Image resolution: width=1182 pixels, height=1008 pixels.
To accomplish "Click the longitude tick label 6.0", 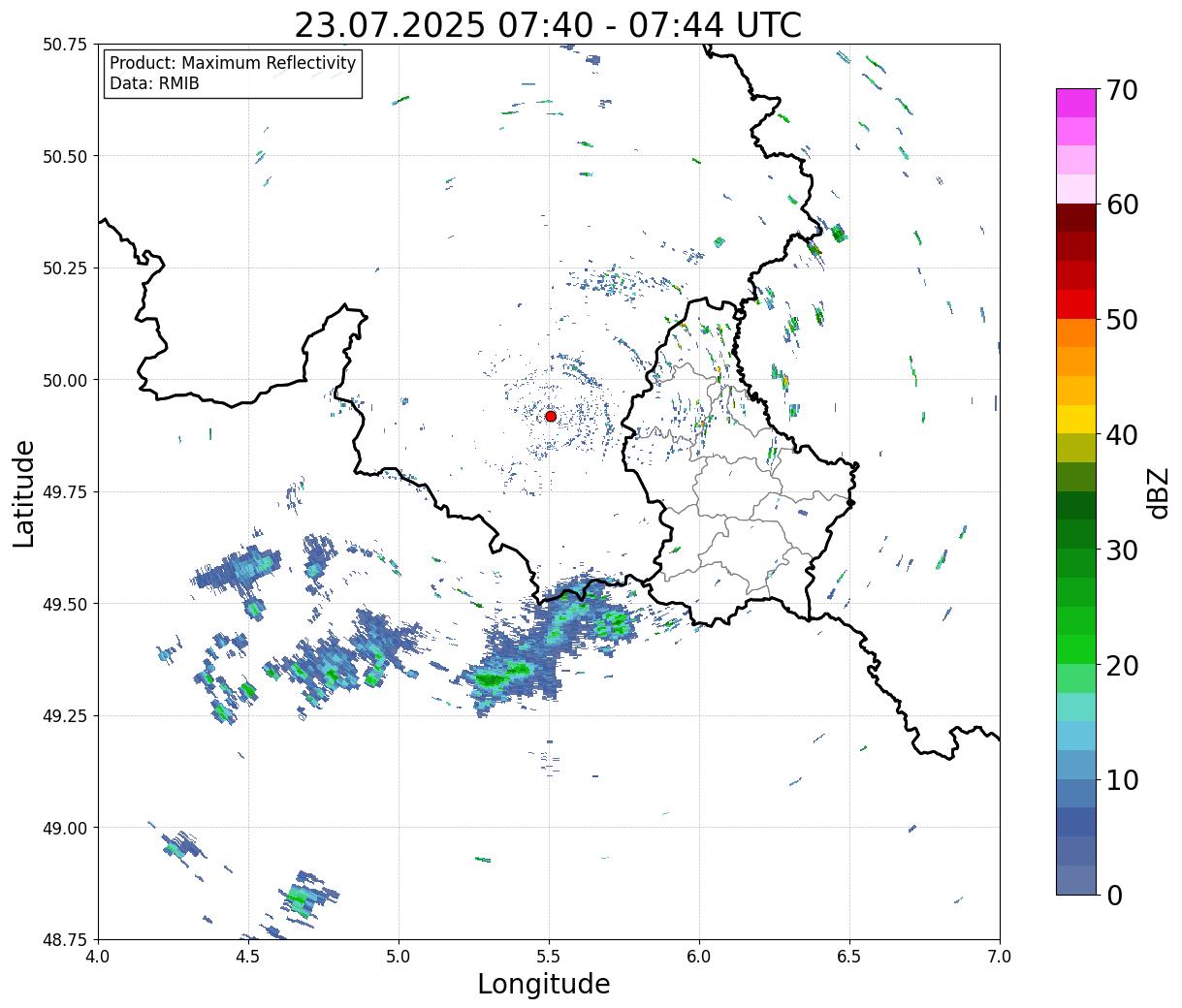I will click(699, 957).
